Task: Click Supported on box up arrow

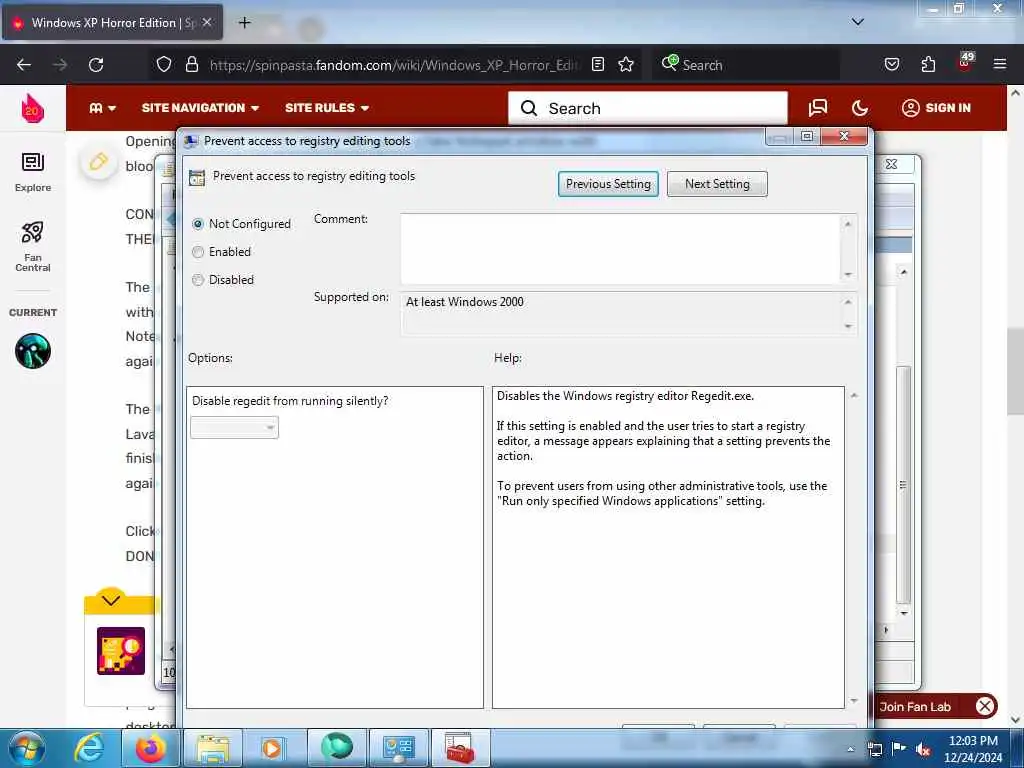Action: click(x=848, y=302)
